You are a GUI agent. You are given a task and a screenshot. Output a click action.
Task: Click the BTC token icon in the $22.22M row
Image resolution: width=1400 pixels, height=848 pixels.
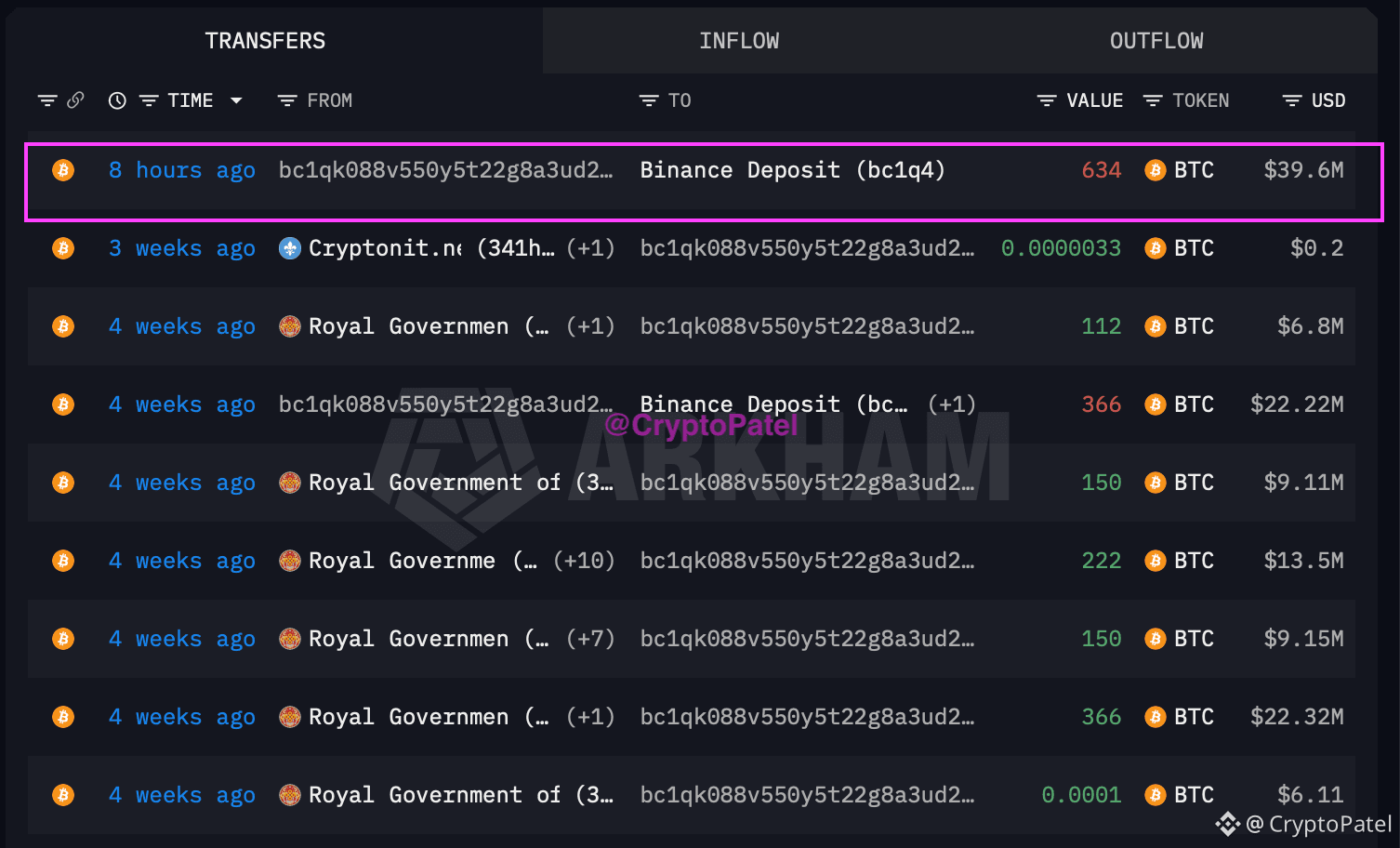[x=1156, y=404]
